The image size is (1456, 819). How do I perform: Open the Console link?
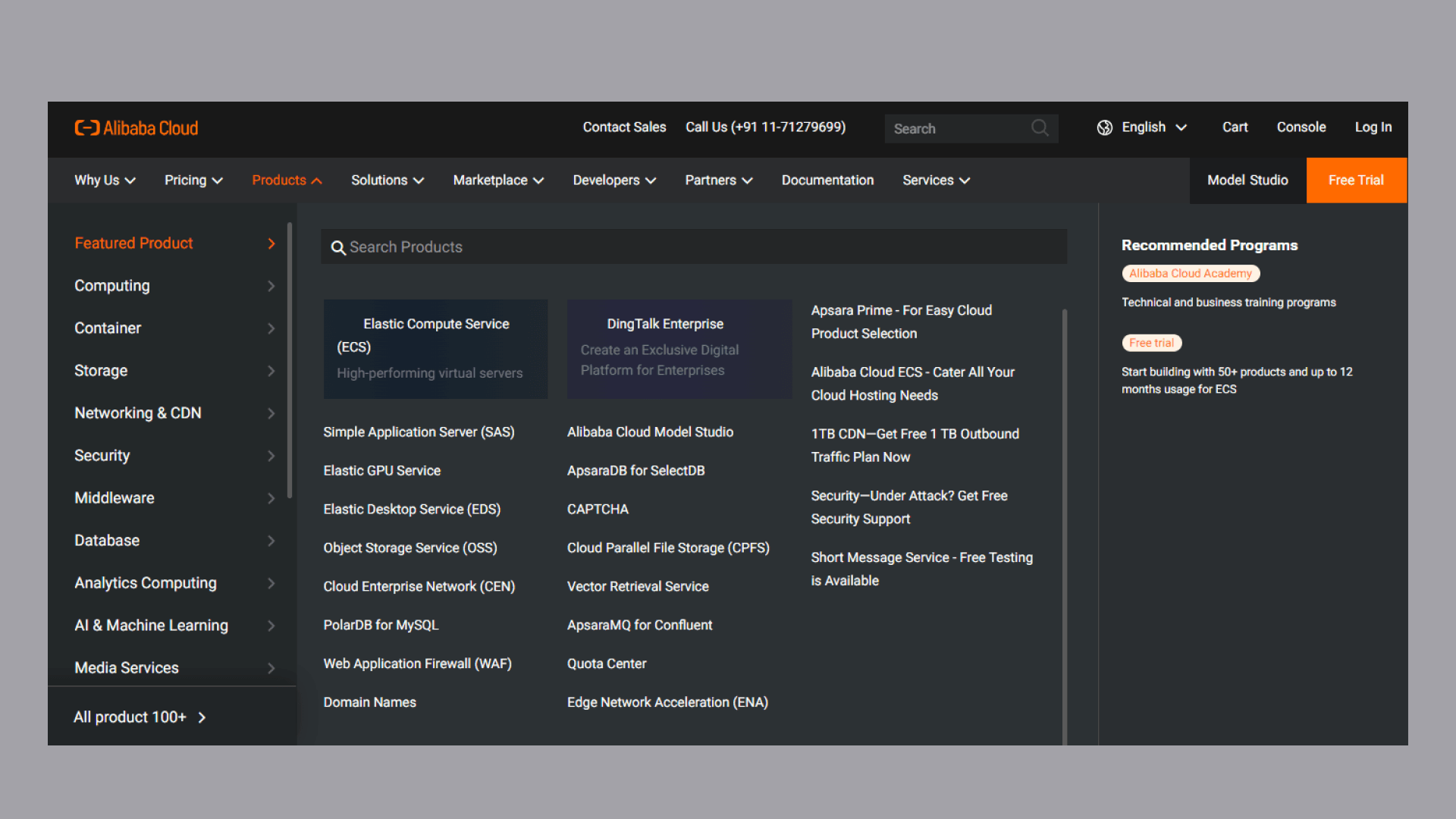coord(1301,127)
